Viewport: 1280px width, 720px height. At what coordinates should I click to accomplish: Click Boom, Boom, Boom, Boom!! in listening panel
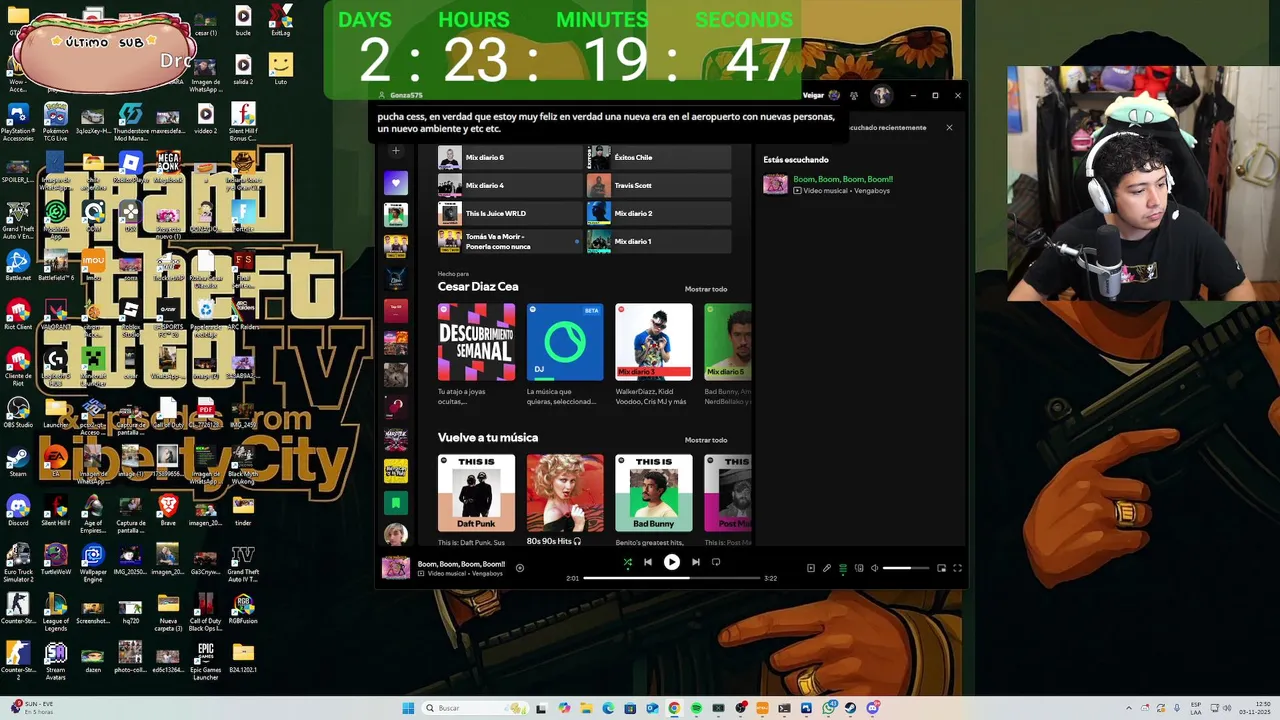[843, 180]
